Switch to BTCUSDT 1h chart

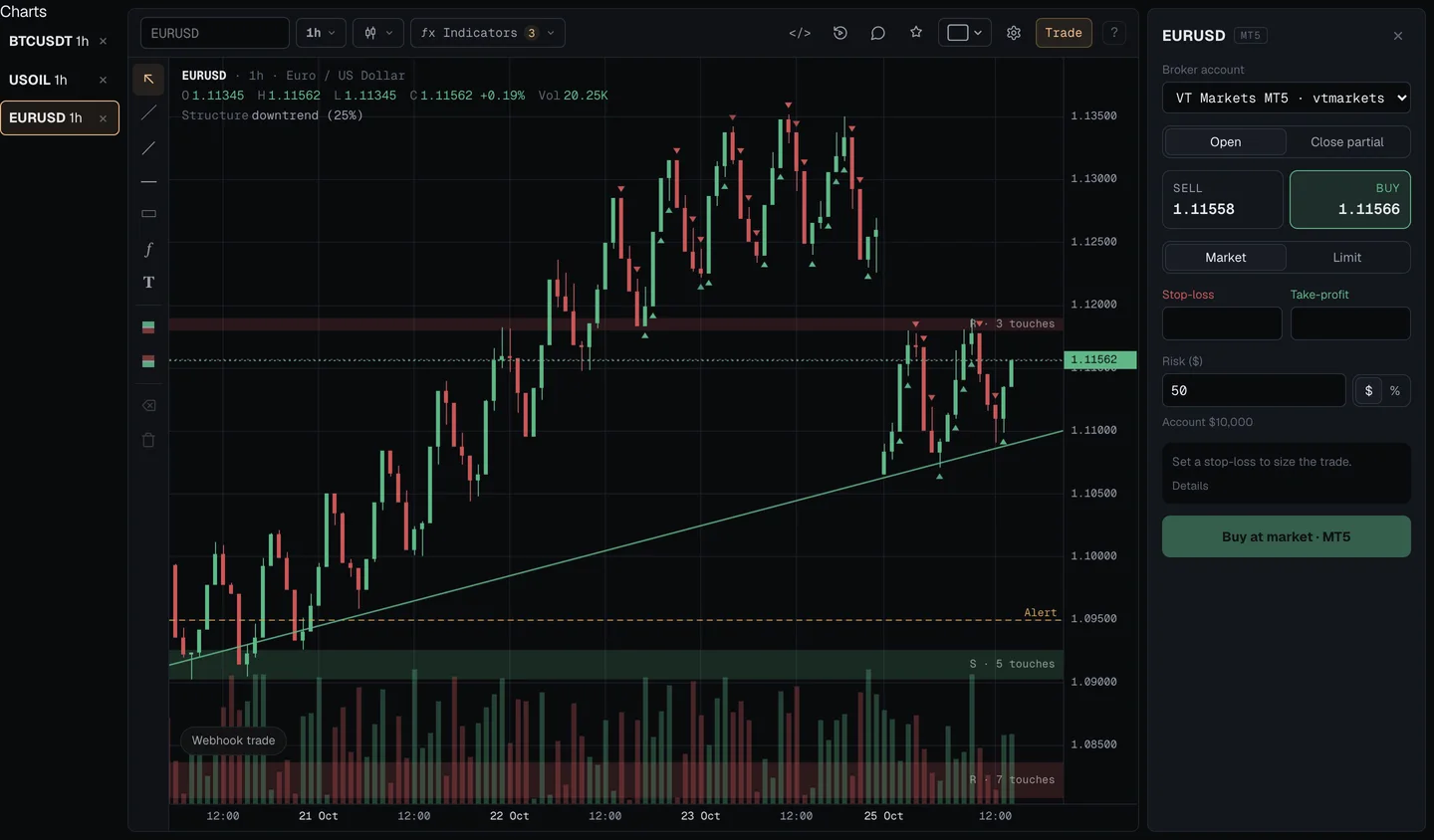click(49, 41)
